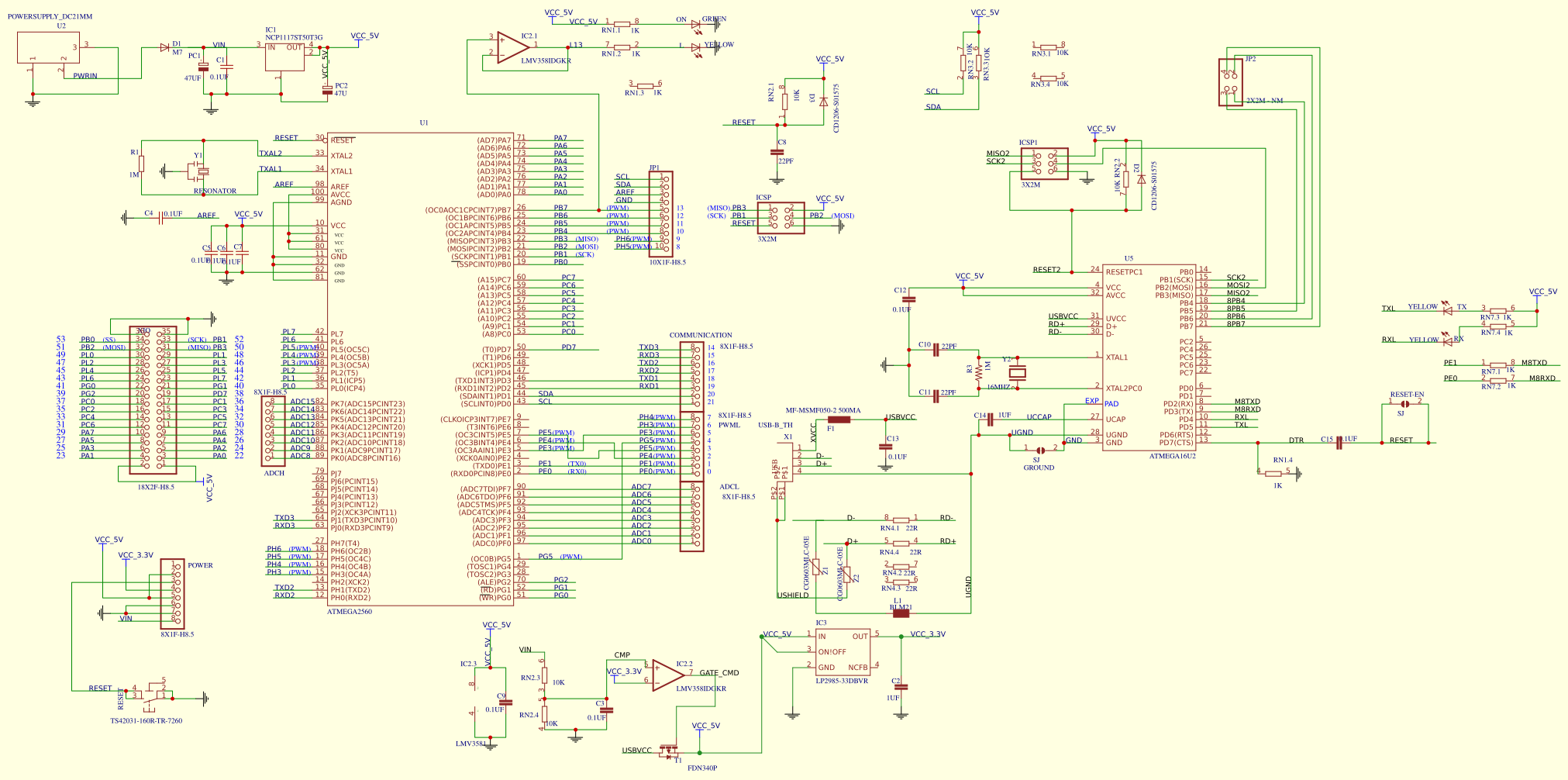Image resolution: width=1568 pixels, height=780 pixels.
Task: Expand the ICSP1 3X2M header
Action: click(x=1045, y=163)
